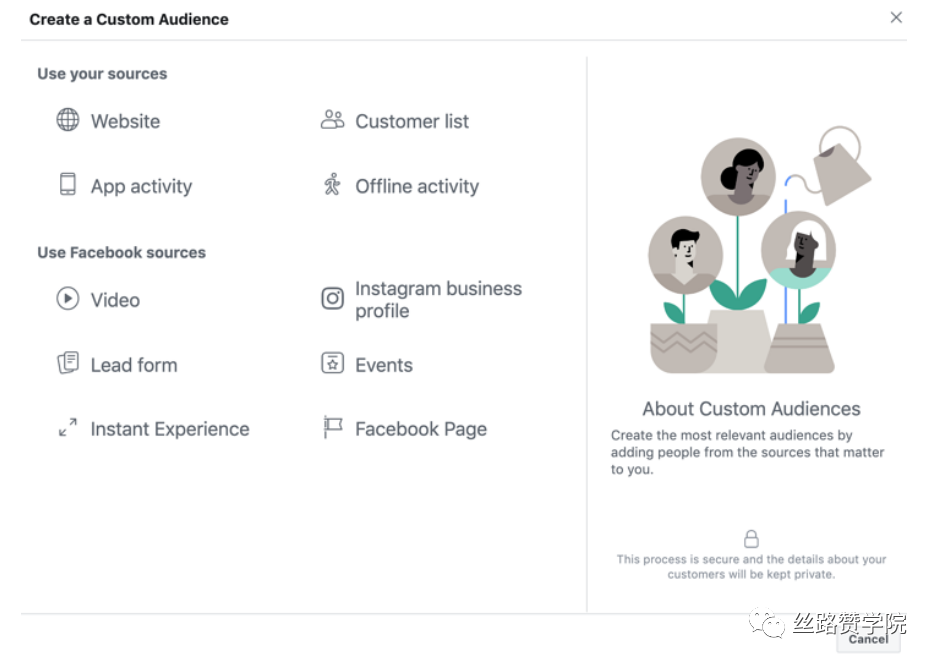Click the 'Create the most relevant audiences' description
This screenshot has height=665, width=937.
click(747, 452)
